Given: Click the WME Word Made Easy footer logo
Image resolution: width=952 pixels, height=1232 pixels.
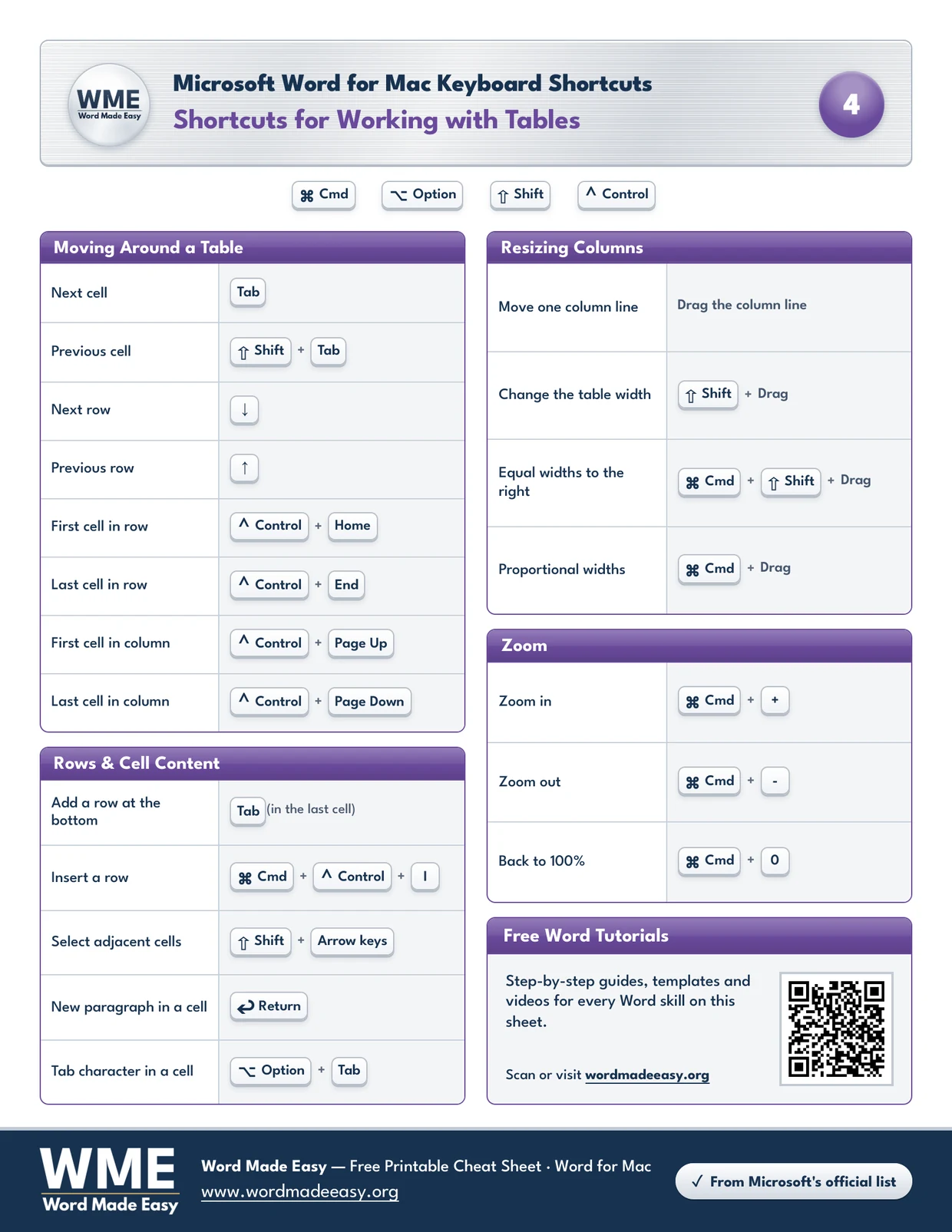Looking at the screenshot, I should point(109,1181).
